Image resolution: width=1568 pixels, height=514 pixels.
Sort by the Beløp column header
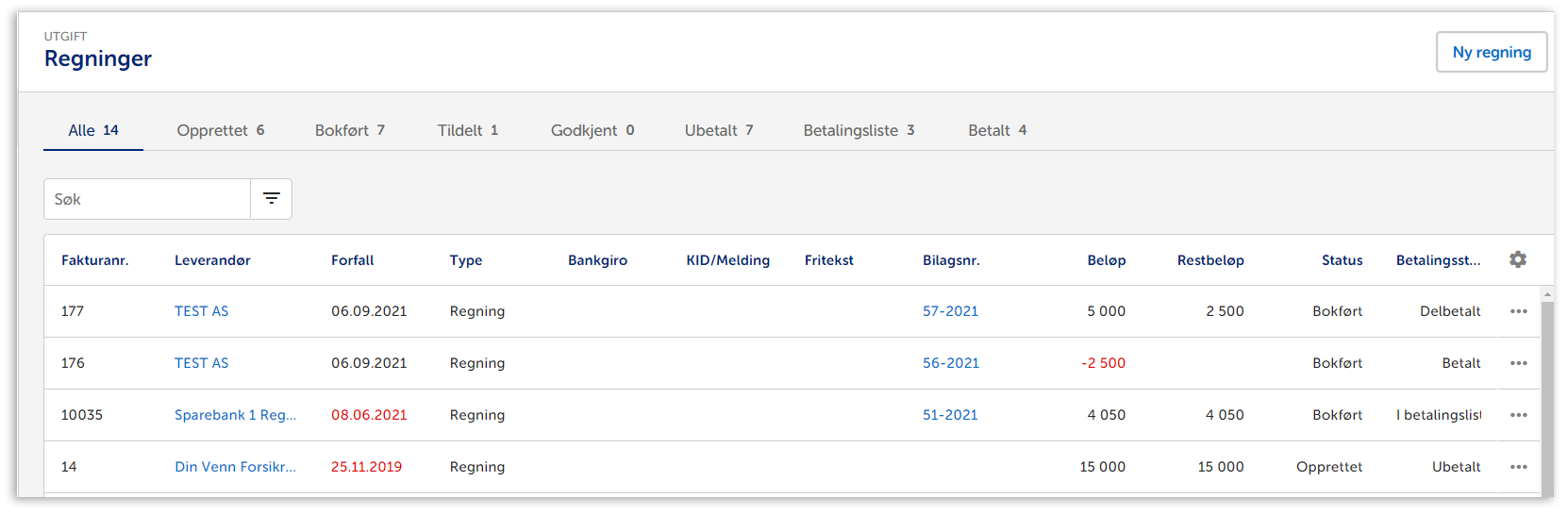pos(1106,260)
